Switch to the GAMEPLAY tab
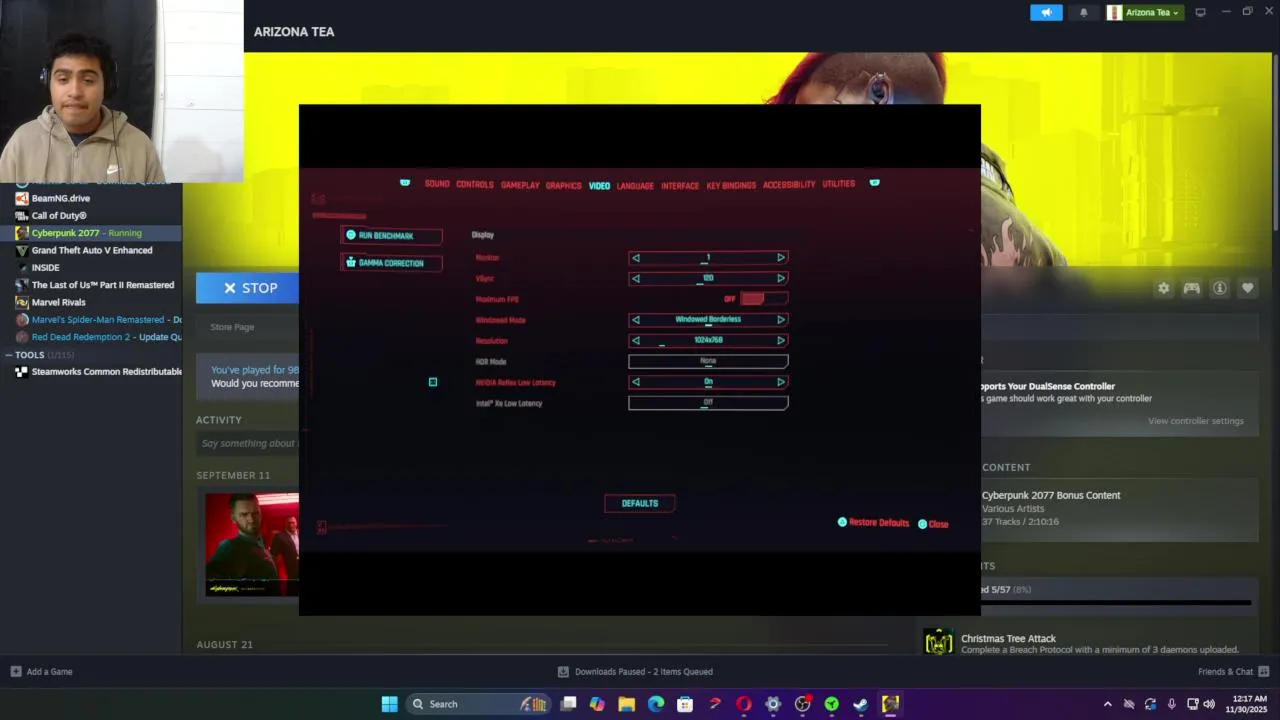The height and width of the screenshot is (720, 1280). [x=520, y=185]
